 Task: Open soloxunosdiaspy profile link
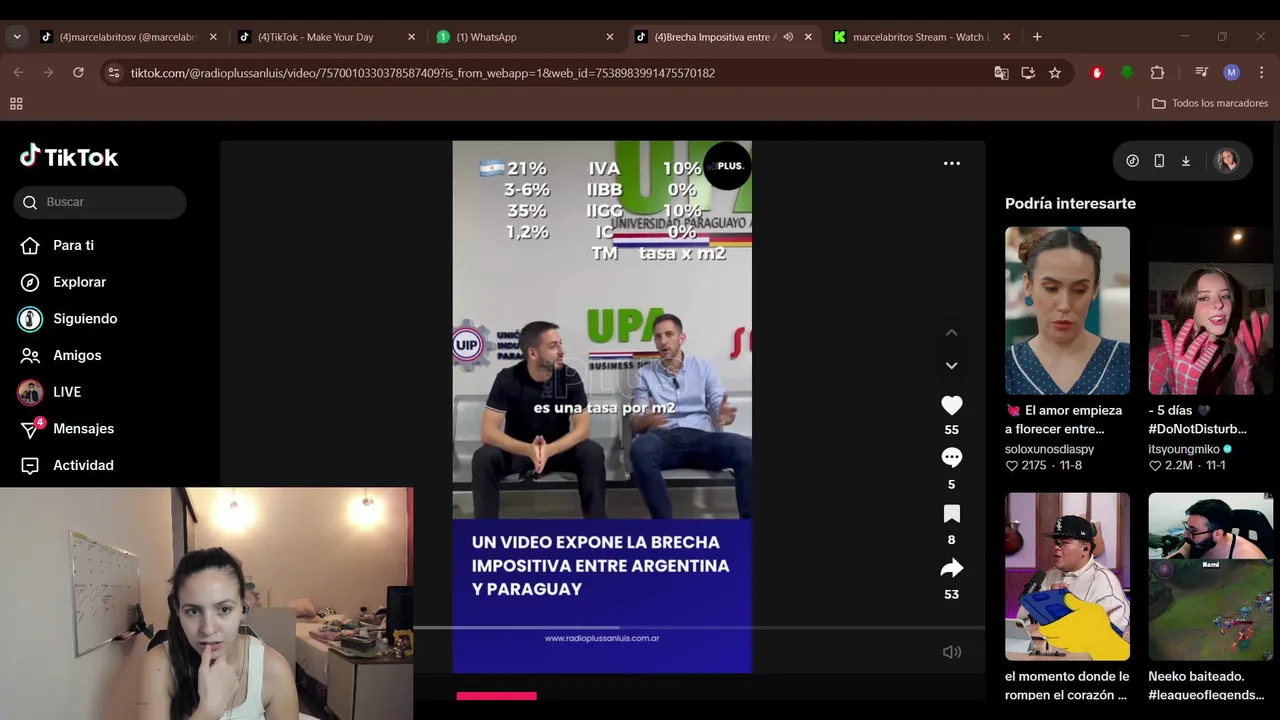click(1049, 449)
